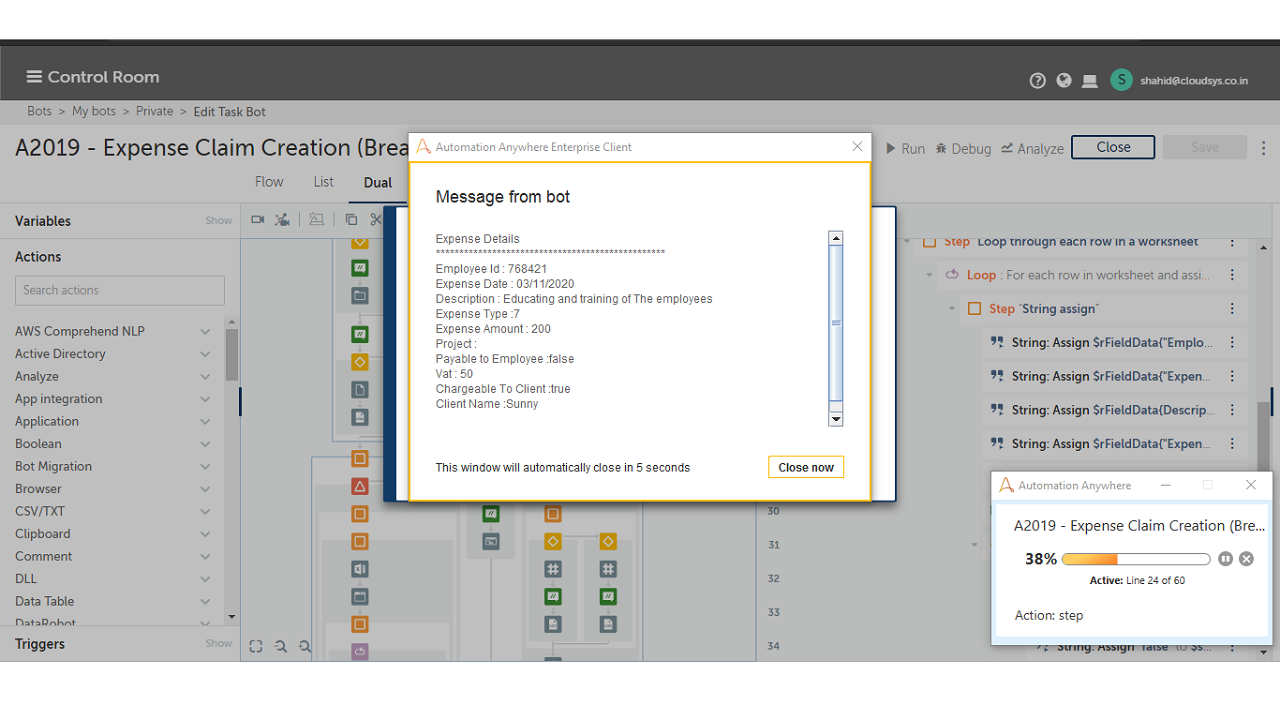Click the message scrollbar up arrow
1280x720 pixels.
click(x=836, y=238)
